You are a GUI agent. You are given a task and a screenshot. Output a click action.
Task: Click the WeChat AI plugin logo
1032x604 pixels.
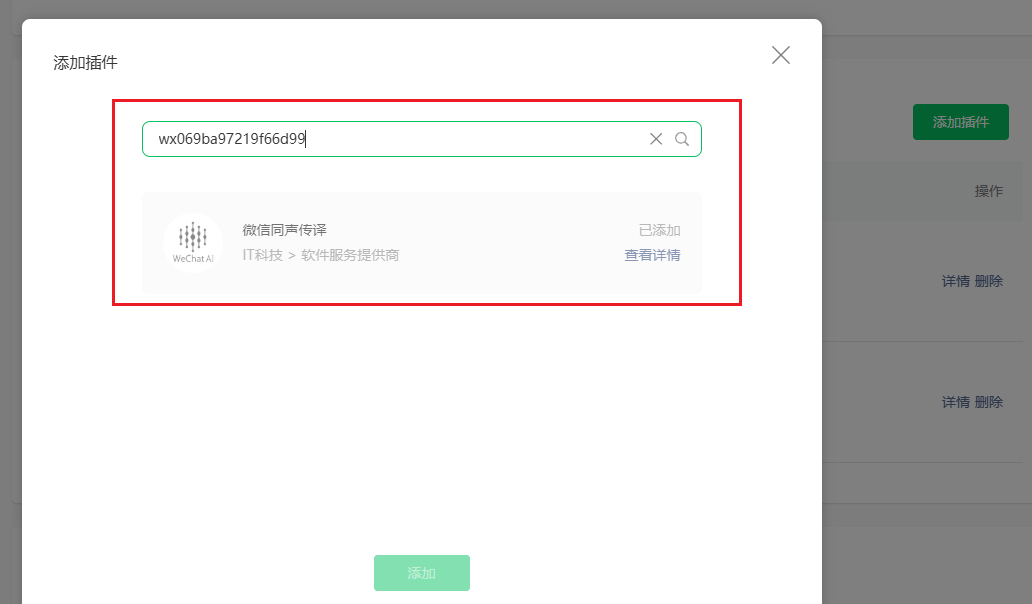tap(193, 243)
